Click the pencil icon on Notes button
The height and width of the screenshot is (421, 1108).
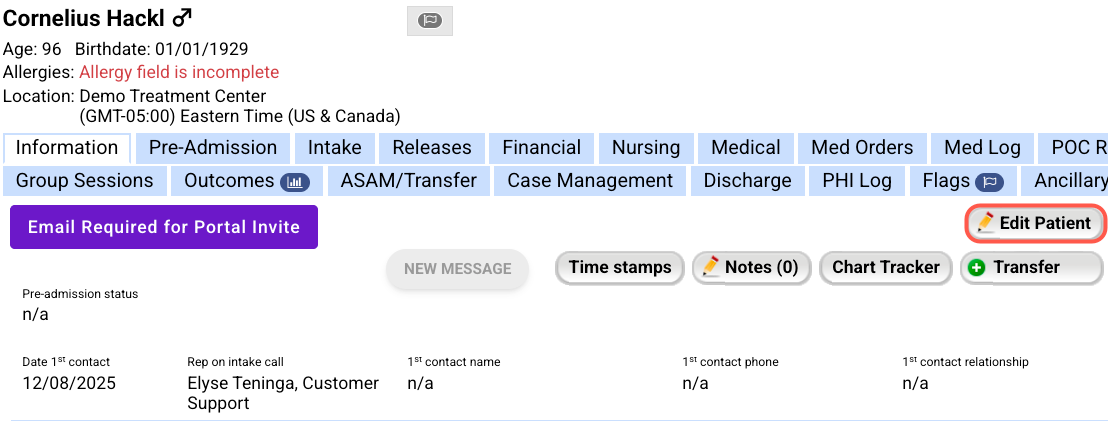pos(711,267)
